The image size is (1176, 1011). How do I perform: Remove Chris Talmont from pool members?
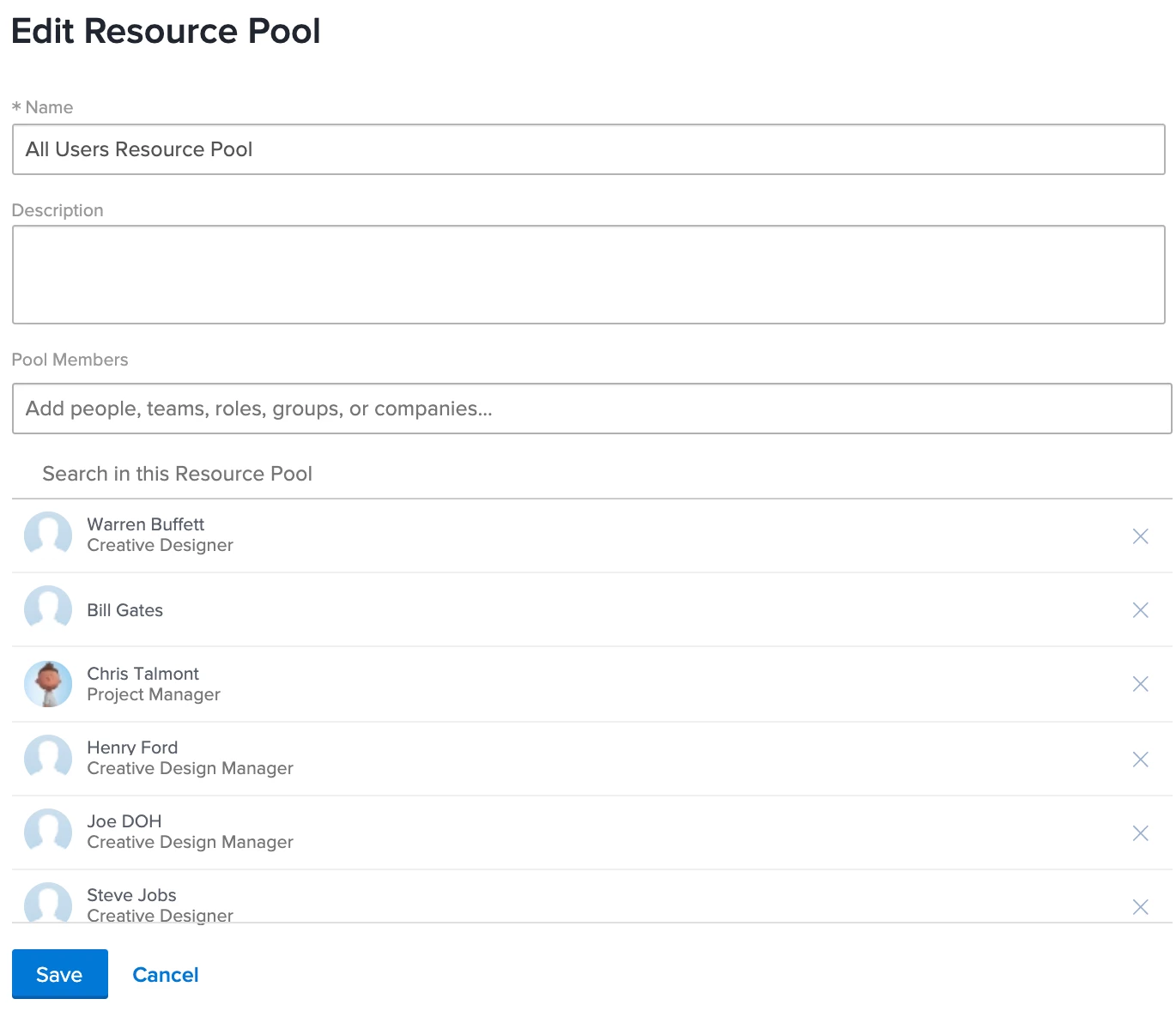tap(1140, 684)
